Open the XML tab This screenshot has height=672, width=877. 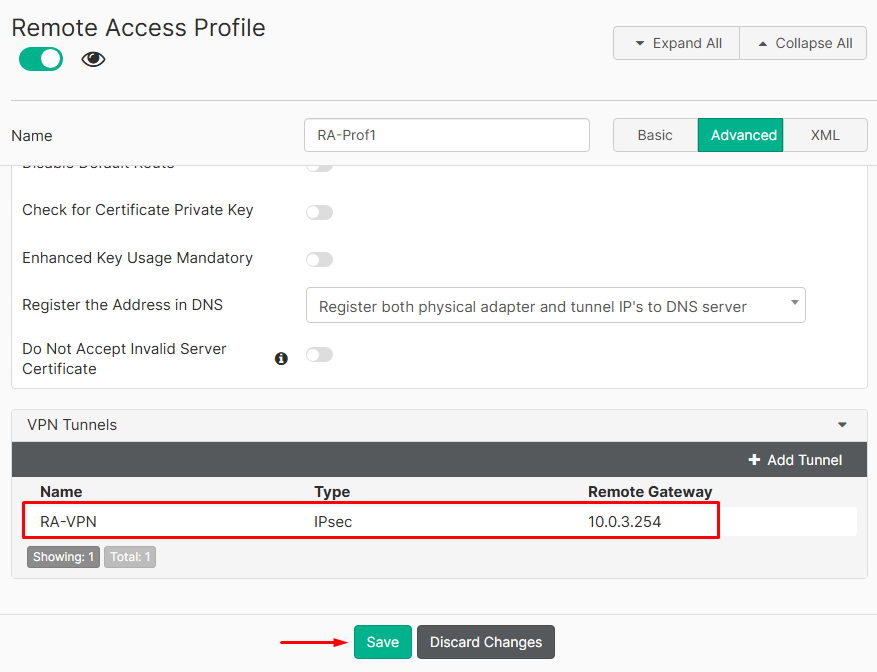(825, 134)
